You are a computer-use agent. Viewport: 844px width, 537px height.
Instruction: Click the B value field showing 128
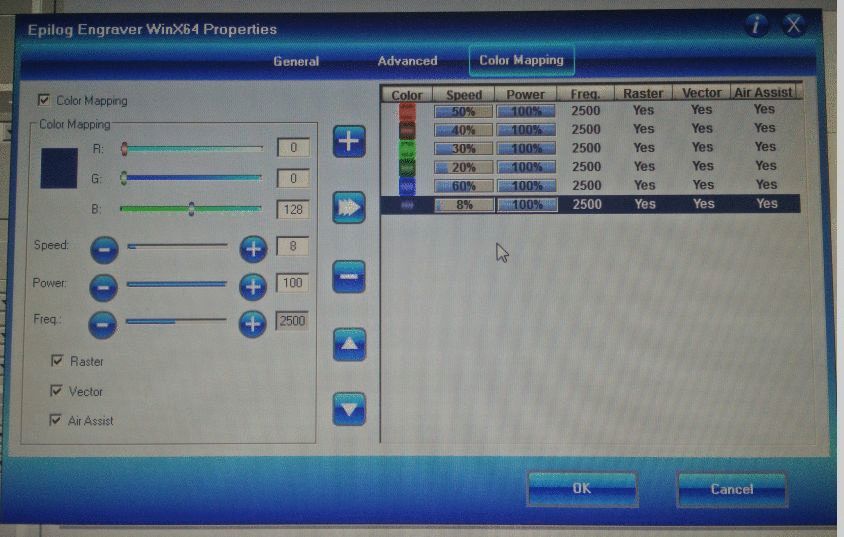(x=293, y=209)
